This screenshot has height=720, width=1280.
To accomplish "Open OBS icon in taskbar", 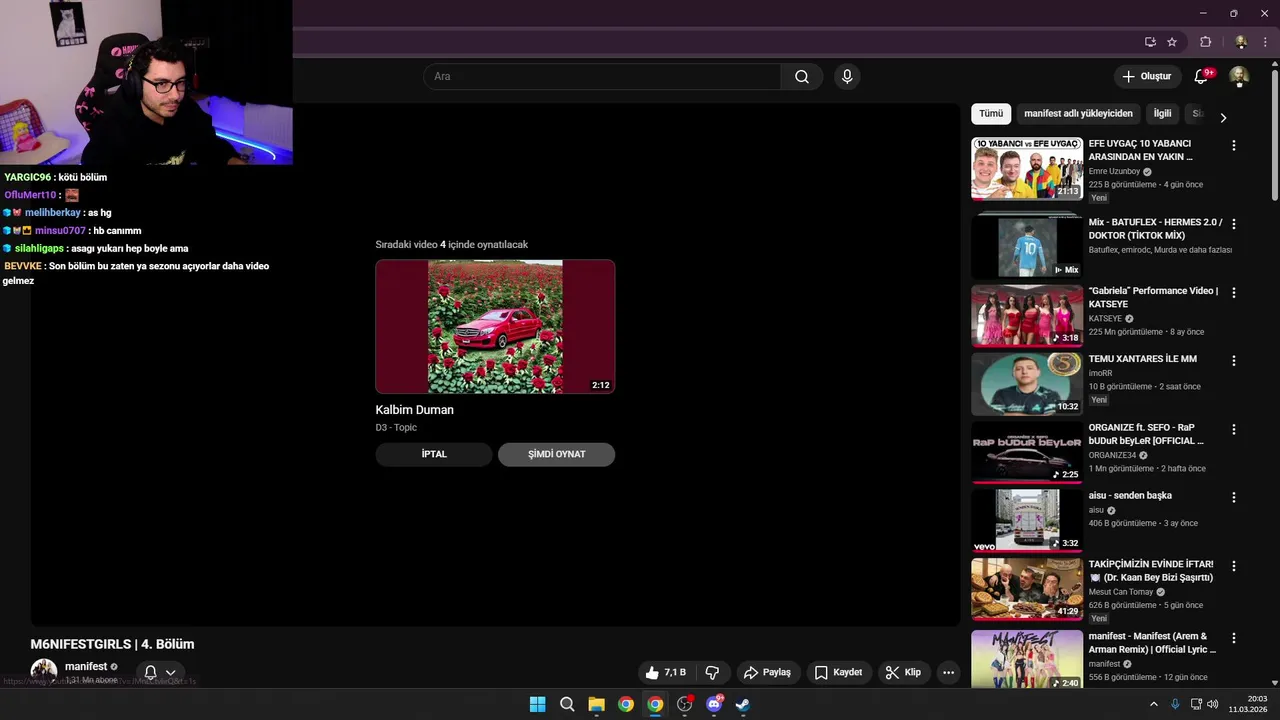I will pyautogui.click(x=684, y=704).
